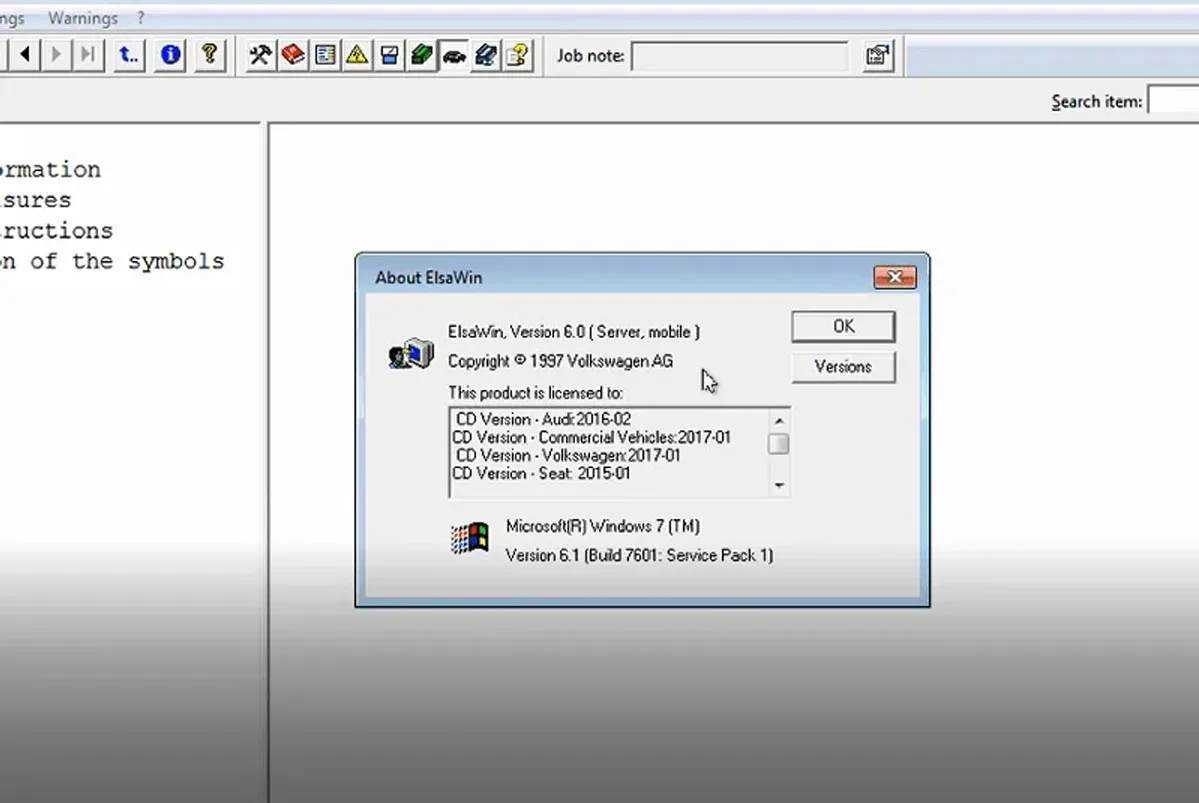Image resolution: width=1199 pixels, height=803 pixels.
Task: Select 'CD Version - Commercial Vehicles:2017-01' line
Action: [591, 437]
